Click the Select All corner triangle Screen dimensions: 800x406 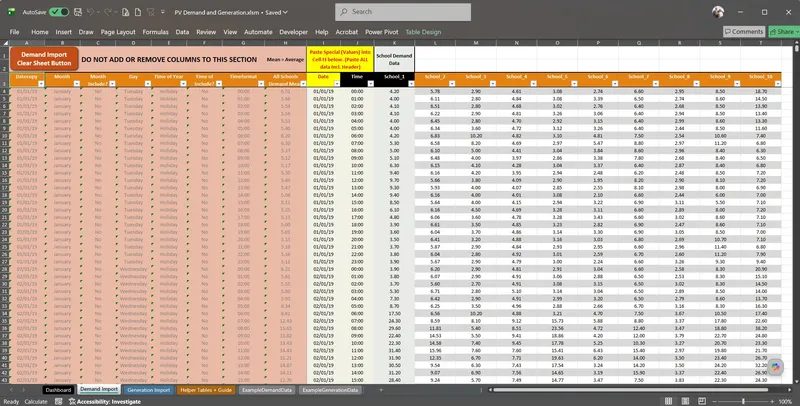point(5,43)
